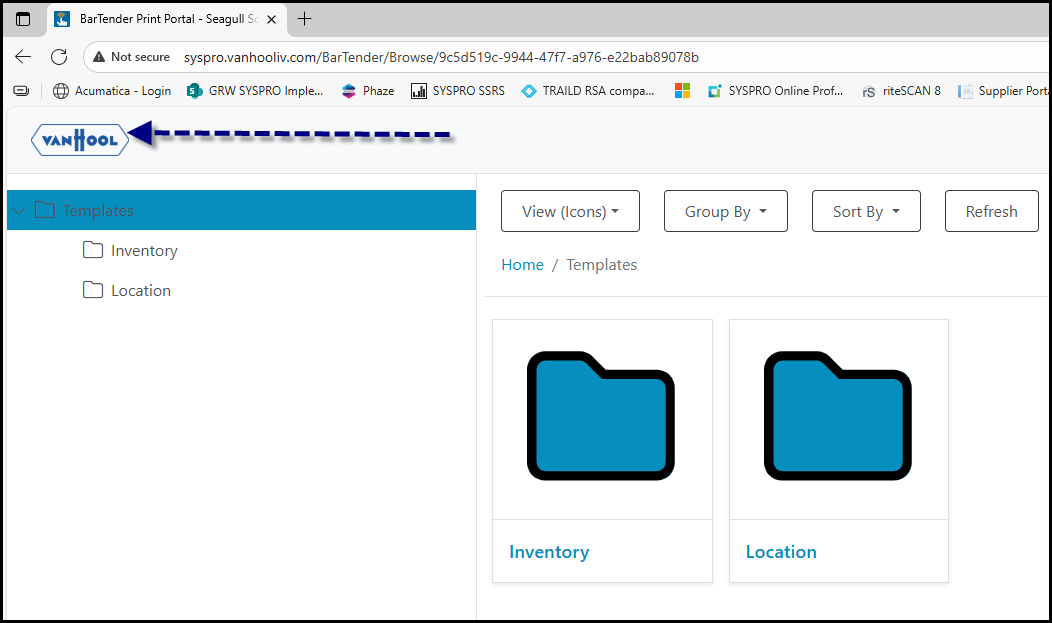Open the View (Icons) dropdown
The height and width of the screenshot is (623, 1052).
[x=570, y=211]
